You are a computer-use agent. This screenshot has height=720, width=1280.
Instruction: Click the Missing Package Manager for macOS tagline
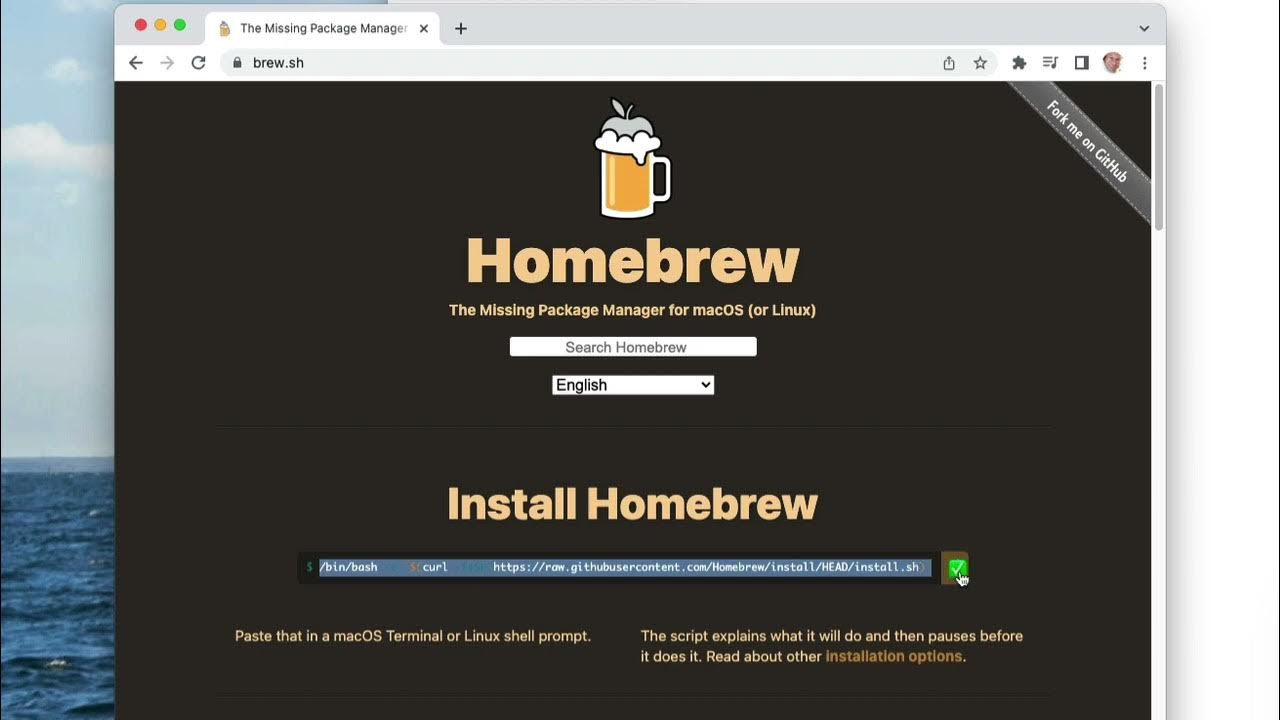coord(632,310)
